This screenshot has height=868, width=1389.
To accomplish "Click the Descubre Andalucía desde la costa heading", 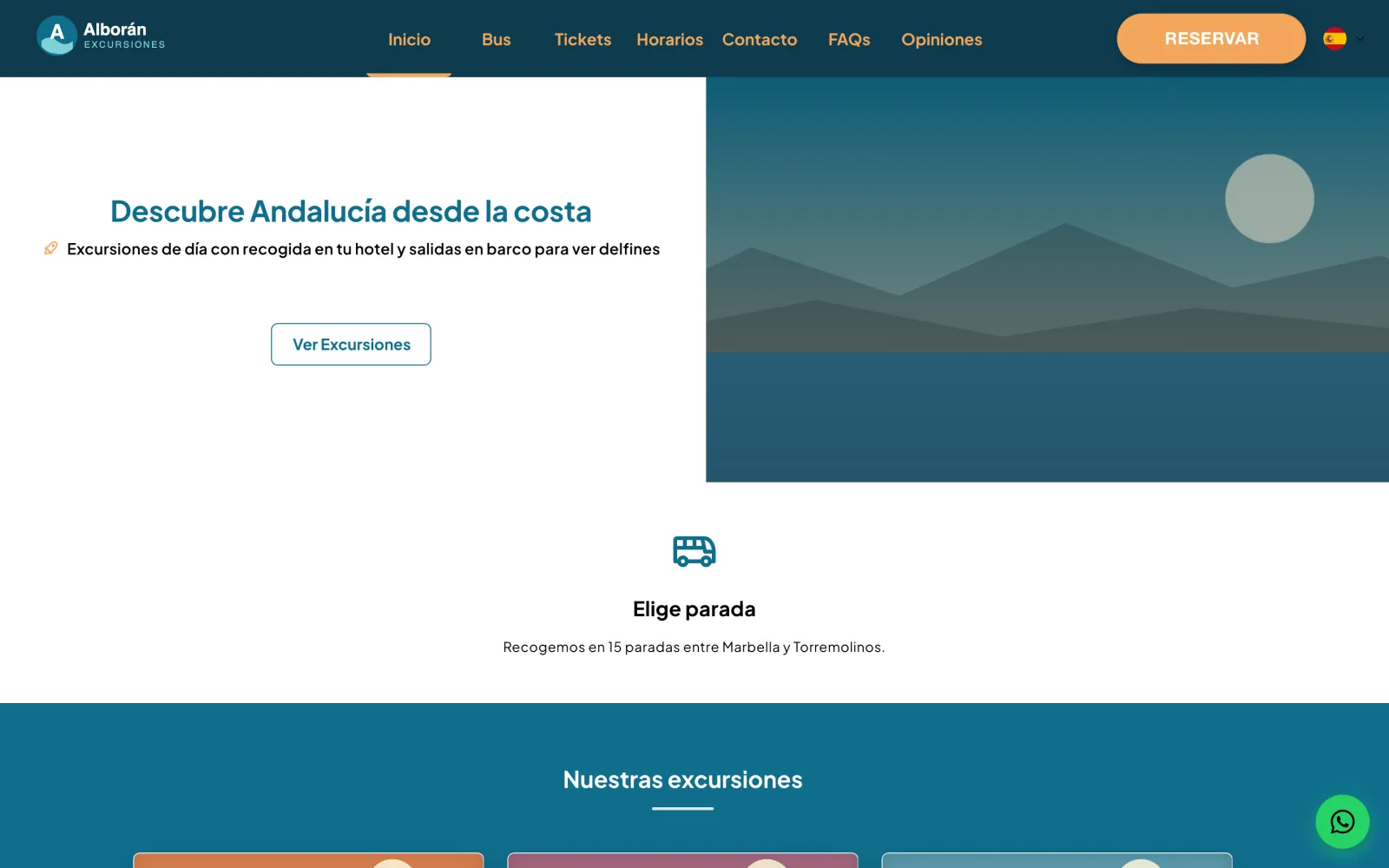I will pos(351,211).
